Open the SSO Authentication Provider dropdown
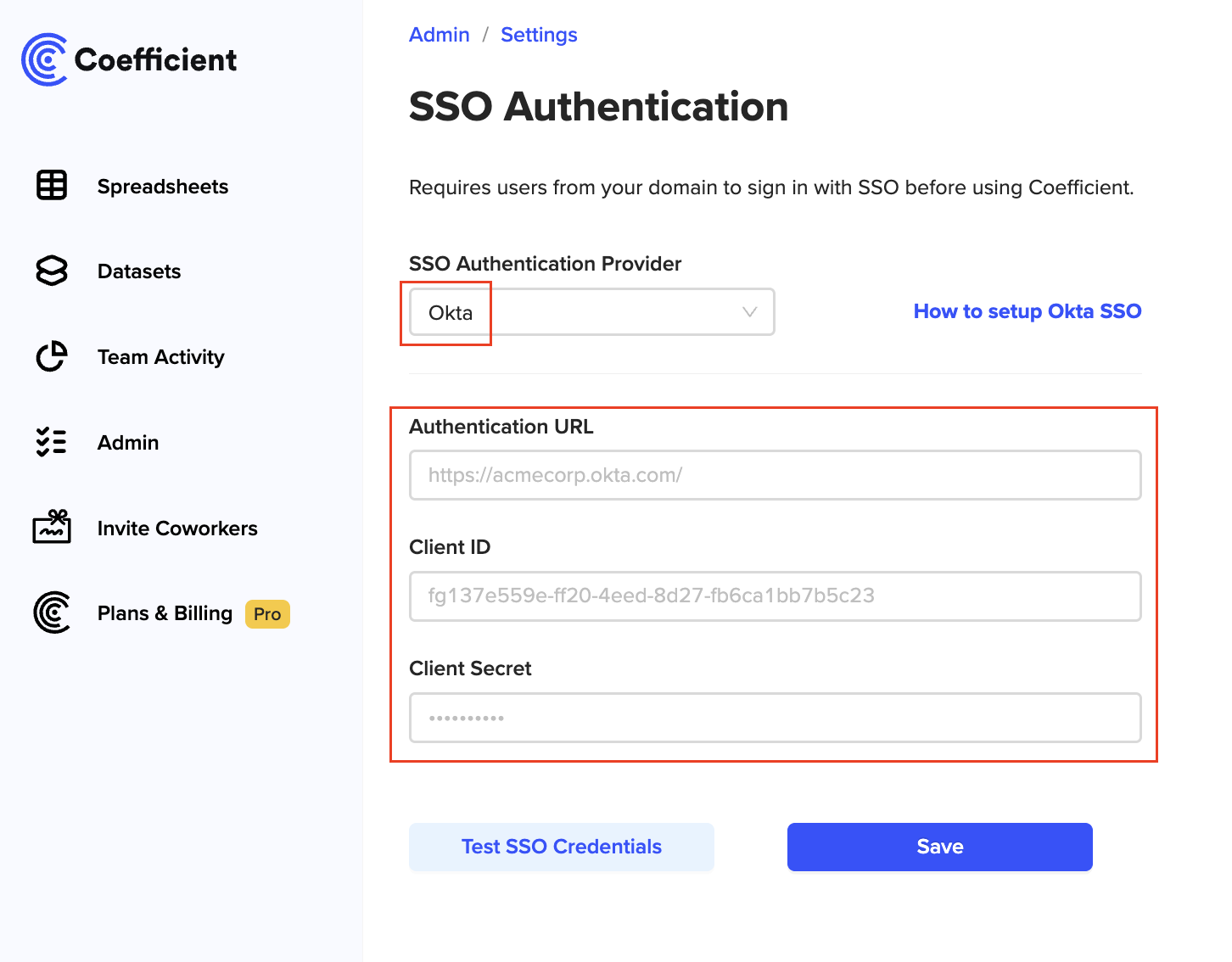The image size is (1232, 962). pyautogui.click(x=591, y=312)
